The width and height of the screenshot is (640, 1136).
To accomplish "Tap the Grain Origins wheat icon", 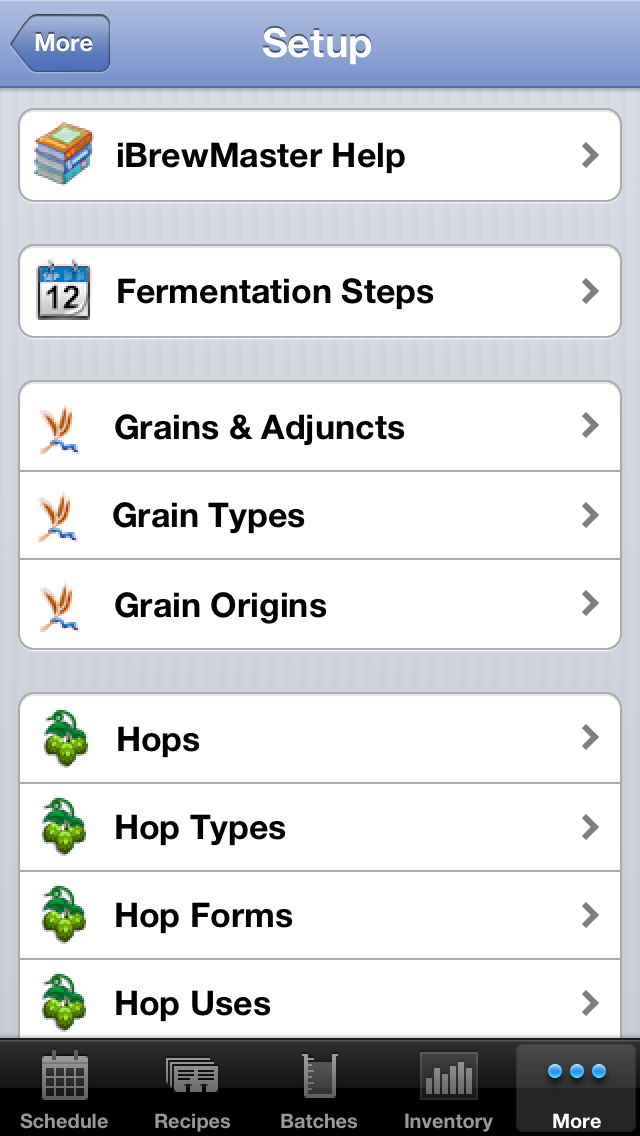I will 60,606.
